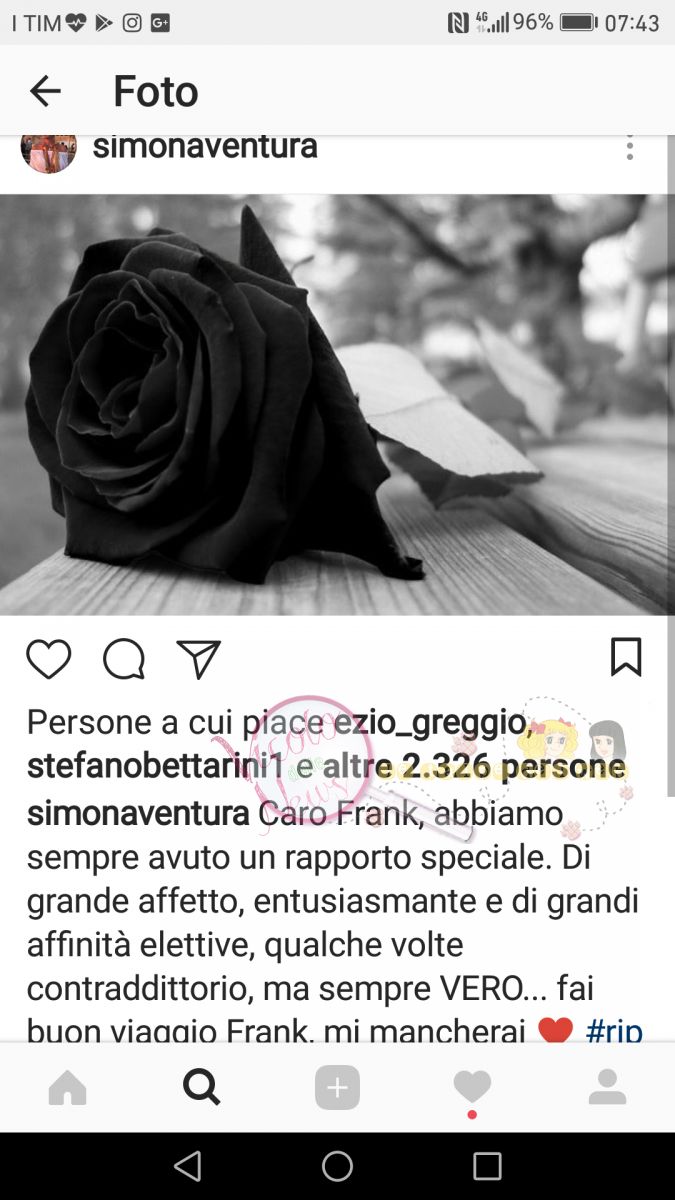675x1200 pixels.
Task: Create a new post with plus icon
Action: pyautogui.click(x=337, y=1088)
